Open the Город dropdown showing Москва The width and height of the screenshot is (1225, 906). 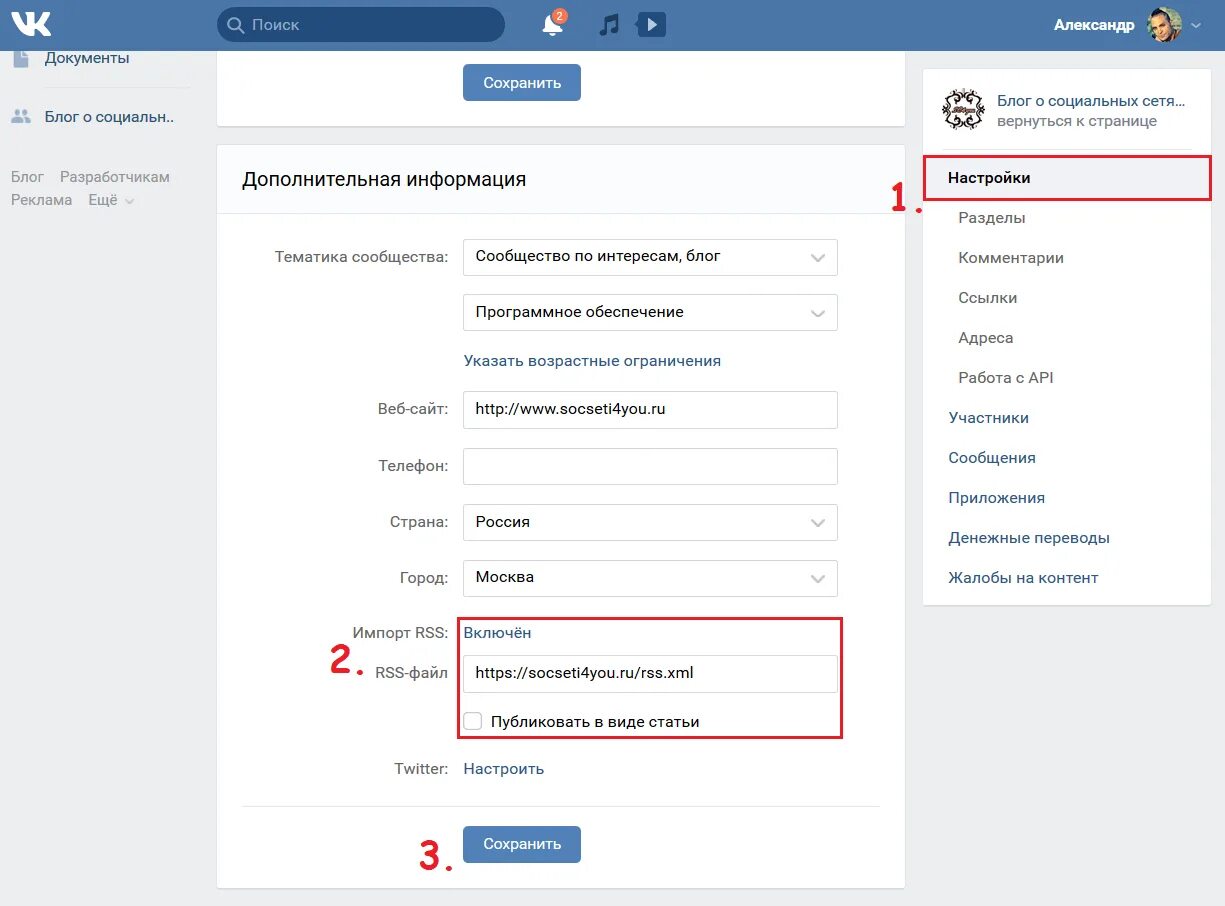pyautogui.click(x=650, y=578)
